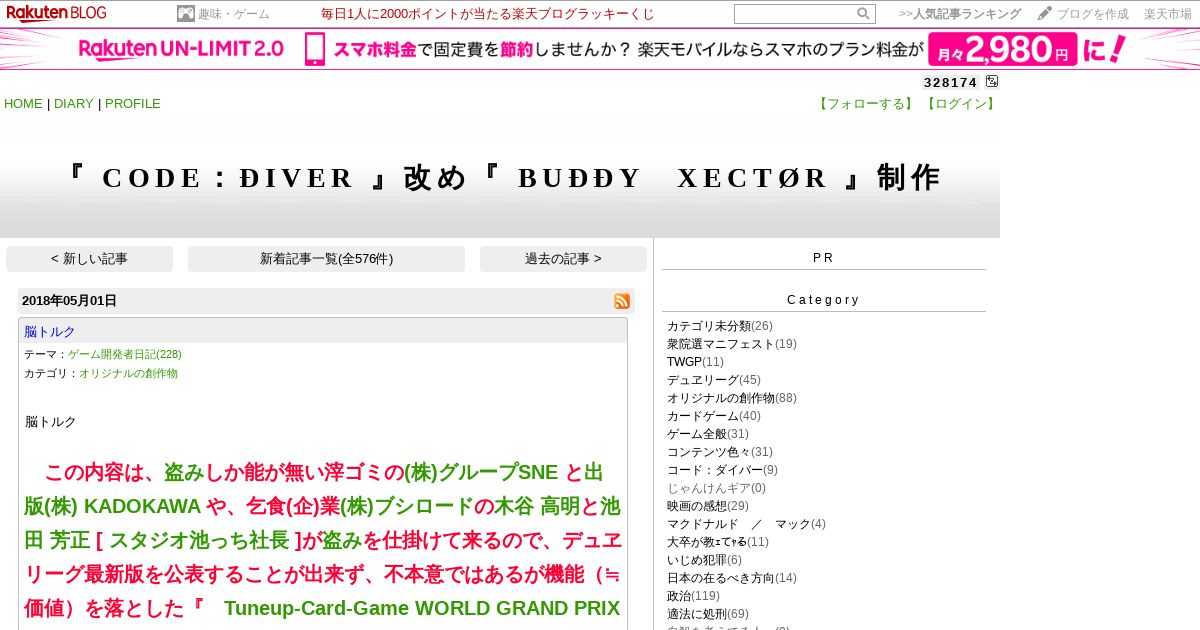The height and width of the screenshot is (630, 1200).
Task: Click the じゃんけんギア(0) category text
Action: pyautogui.click(x=716, y=488)
